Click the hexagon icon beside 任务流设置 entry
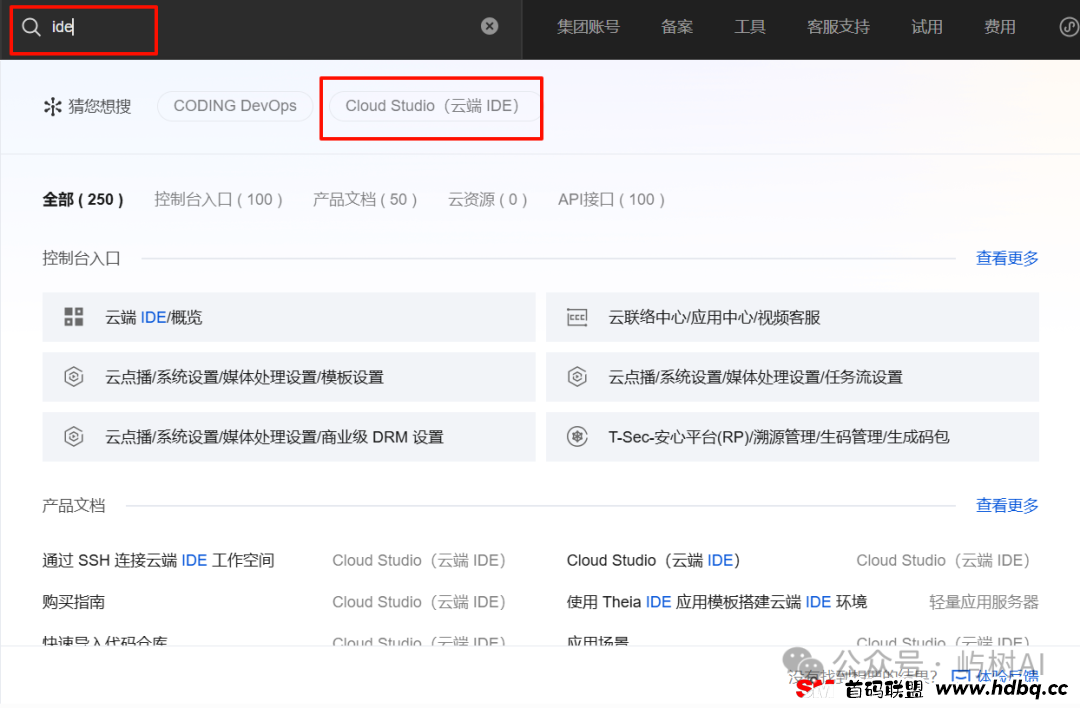This screenshot has width=1080, height=708. 577,377
